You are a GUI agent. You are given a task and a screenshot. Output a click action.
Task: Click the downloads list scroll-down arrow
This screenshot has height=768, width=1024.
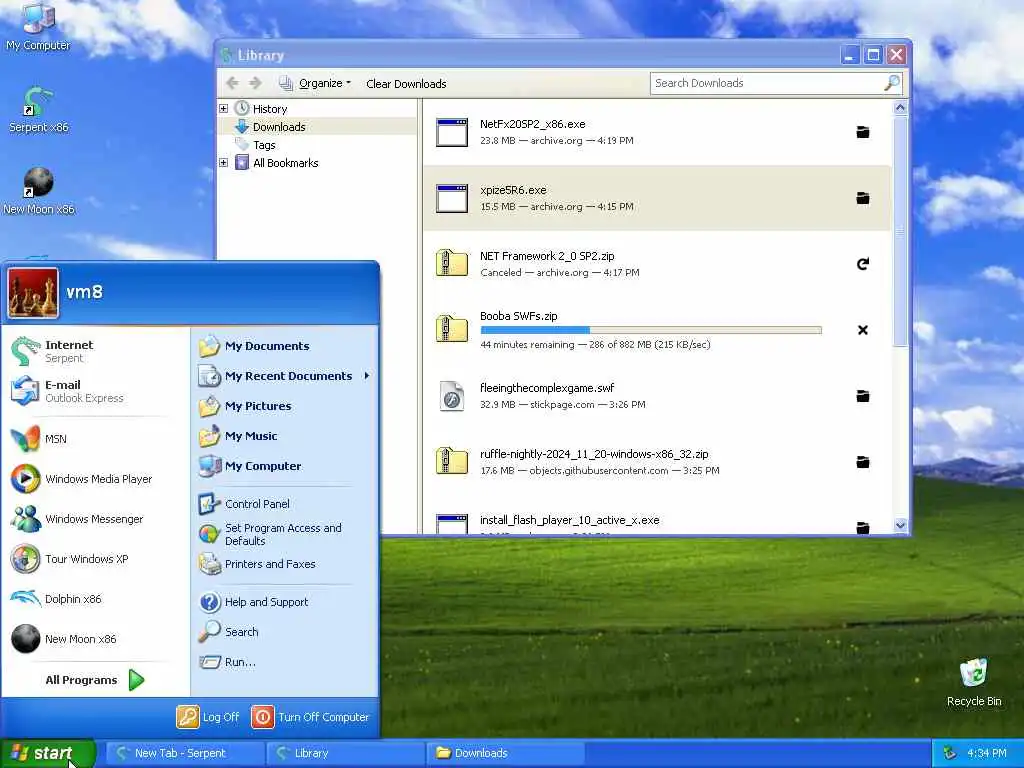901,525
